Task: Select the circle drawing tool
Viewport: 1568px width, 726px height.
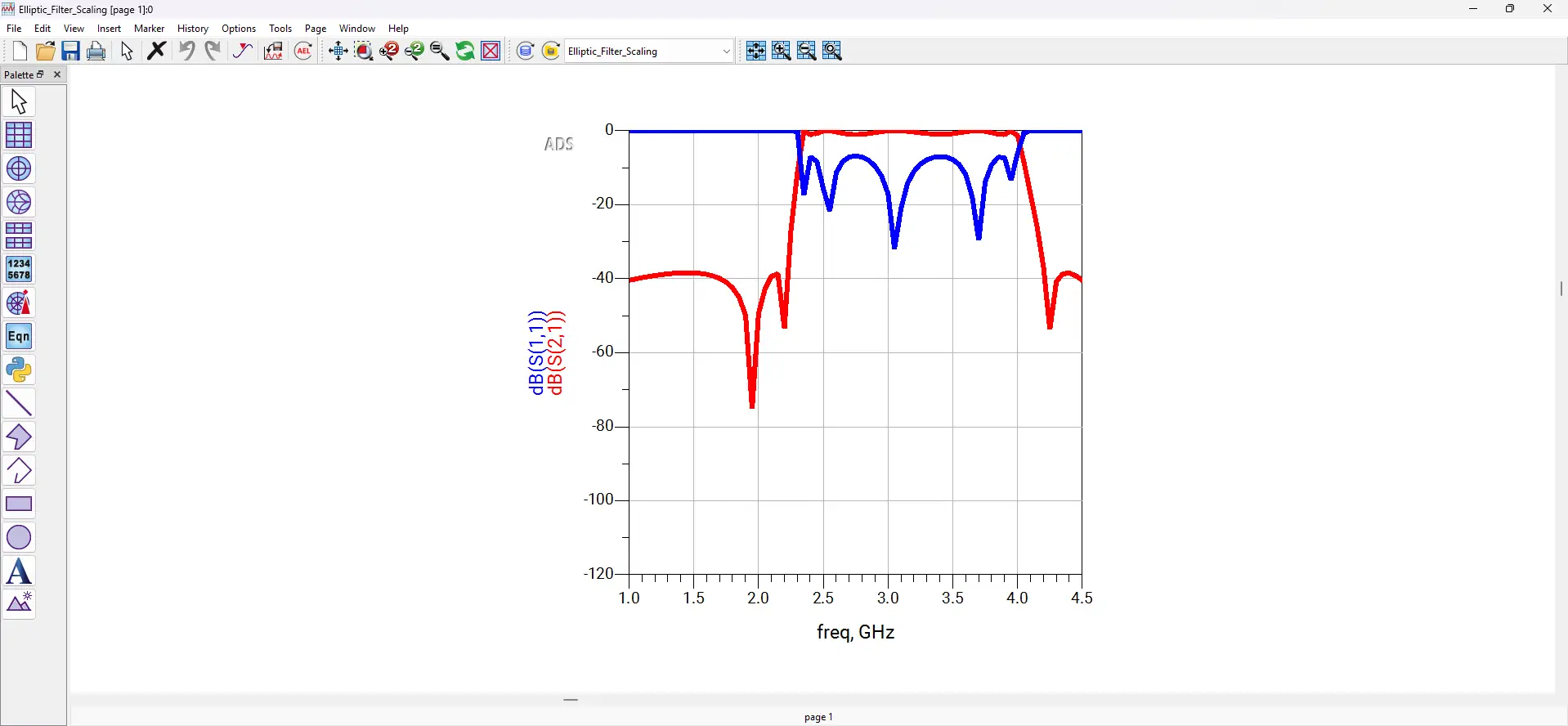Action: coord(19,537)
